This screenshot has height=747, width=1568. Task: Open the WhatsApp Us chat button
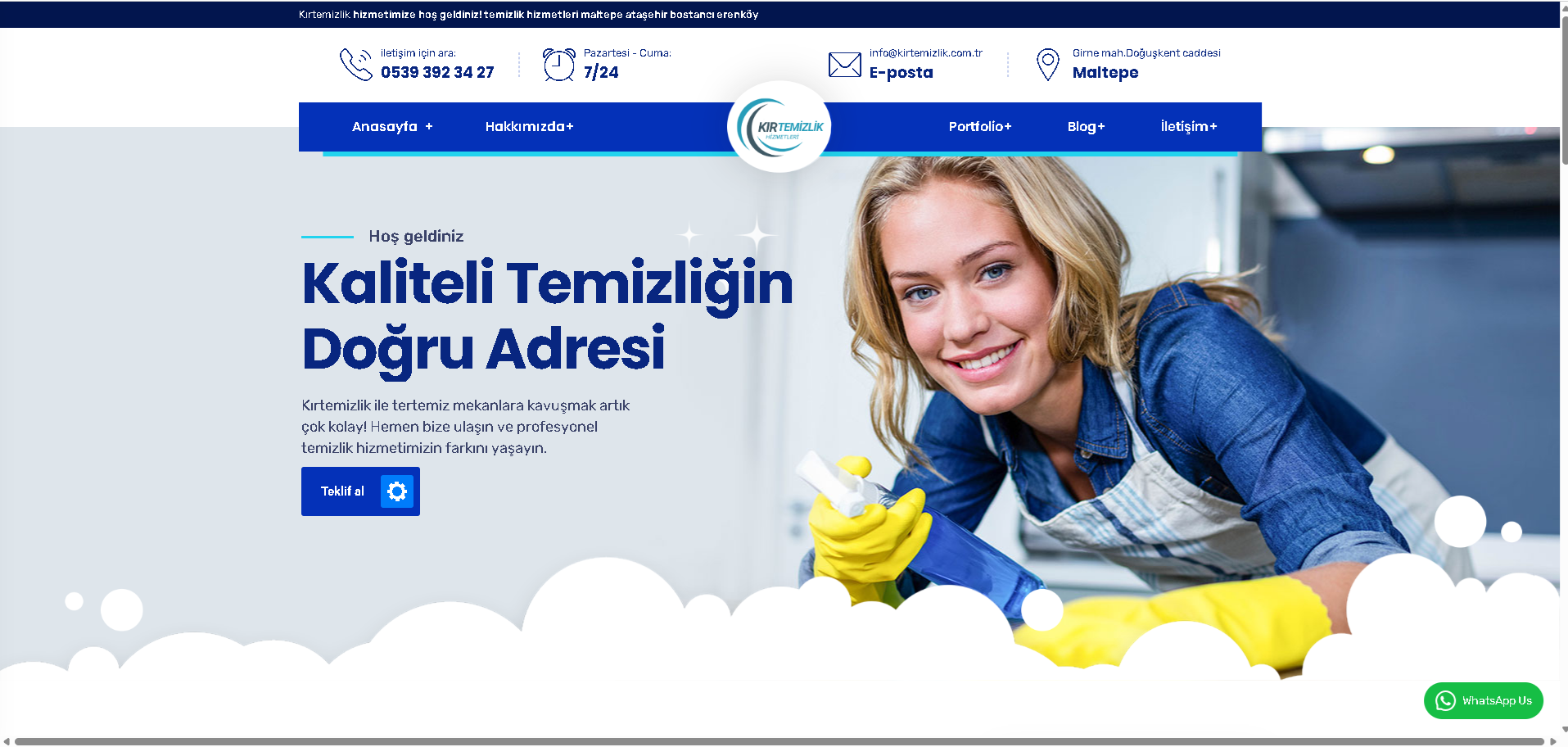(1484, 701)
